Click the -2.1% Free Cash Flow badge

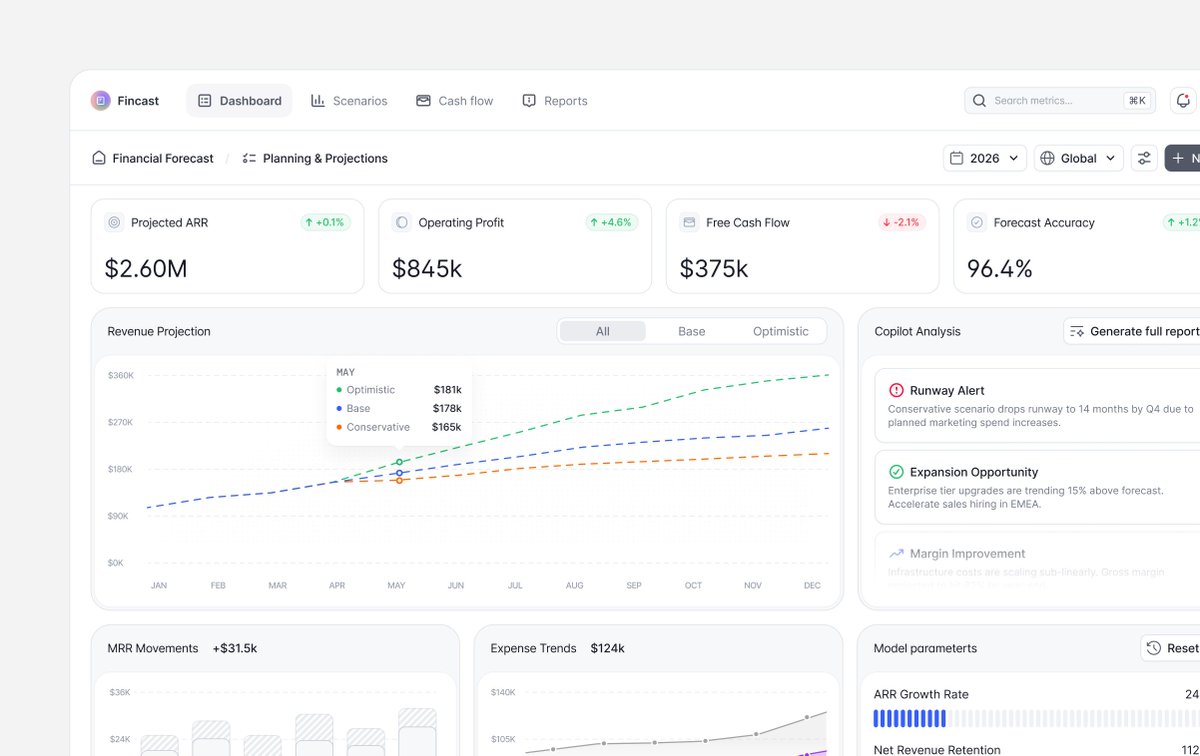click(x=901, y=222)
